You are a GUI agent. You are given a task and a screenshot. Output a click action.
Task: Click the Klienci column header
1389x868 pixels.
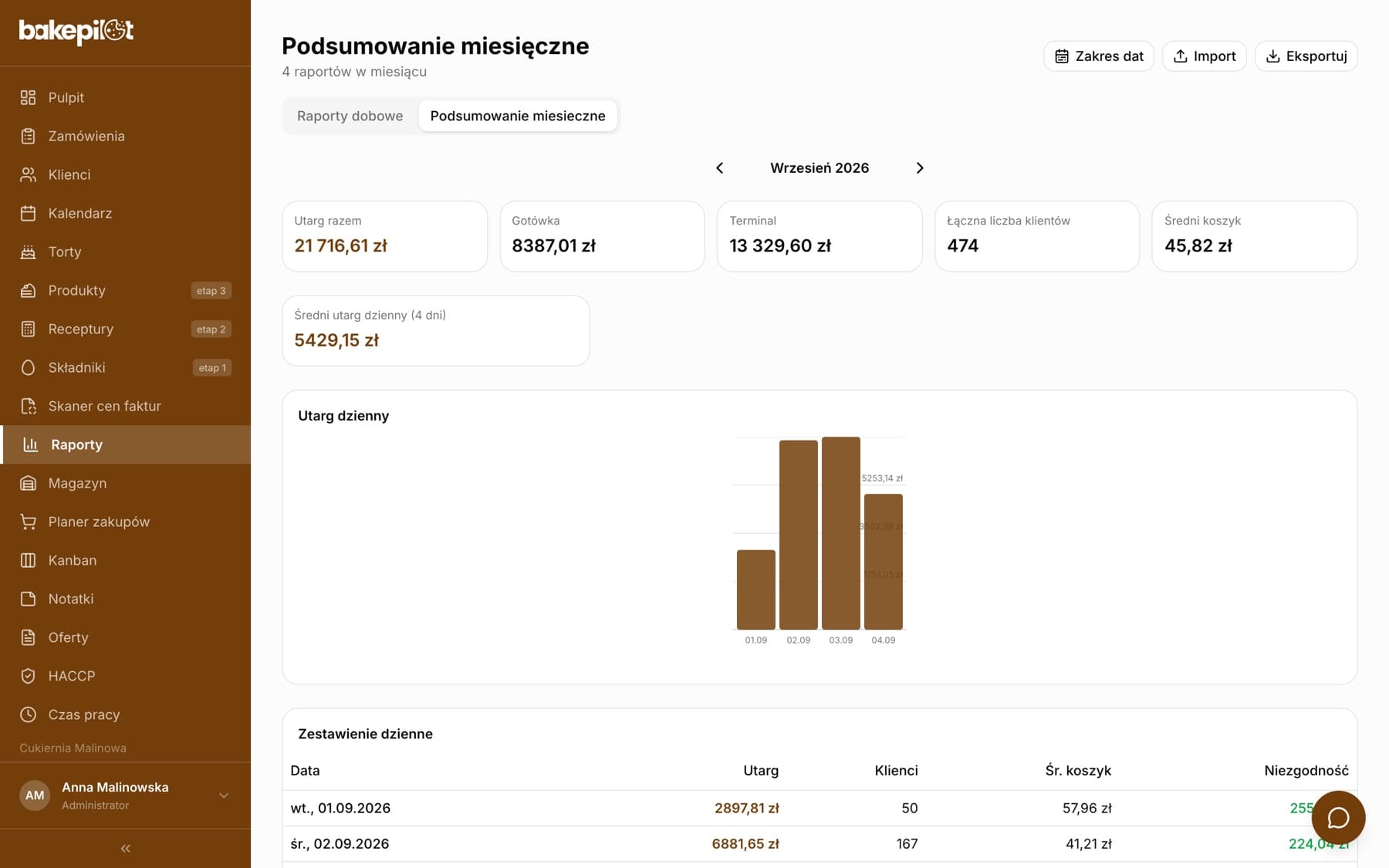click(x=897, y=771)
